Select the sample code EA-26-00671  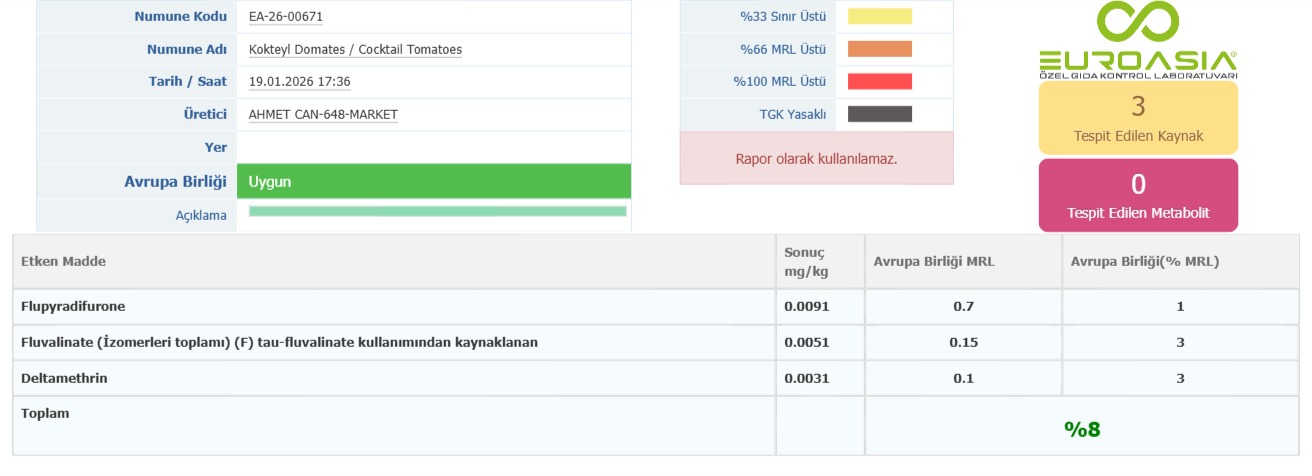pyautogui.click(x=285, y=17)
